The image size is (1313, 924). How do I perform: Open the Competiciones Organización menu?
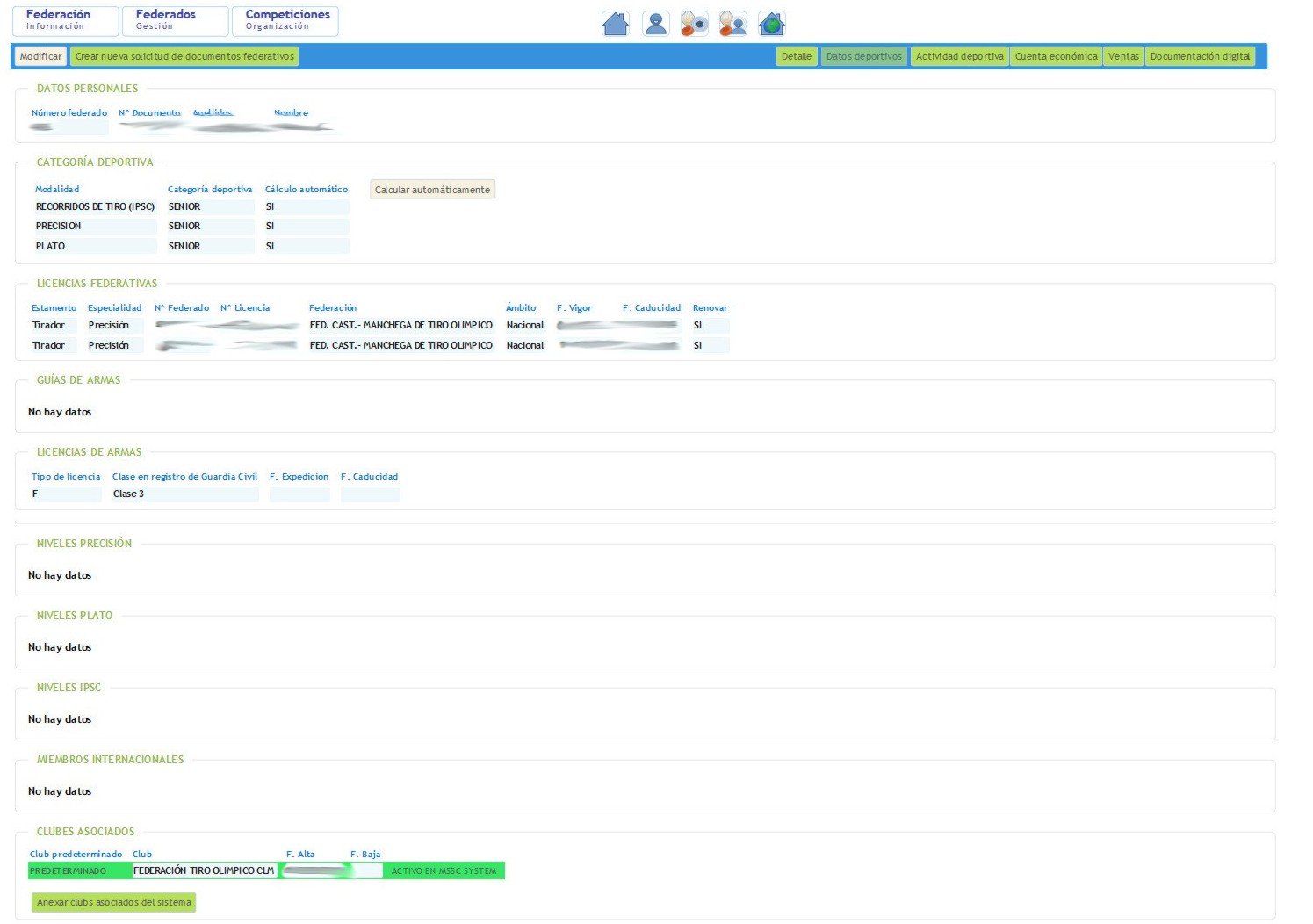285,21
